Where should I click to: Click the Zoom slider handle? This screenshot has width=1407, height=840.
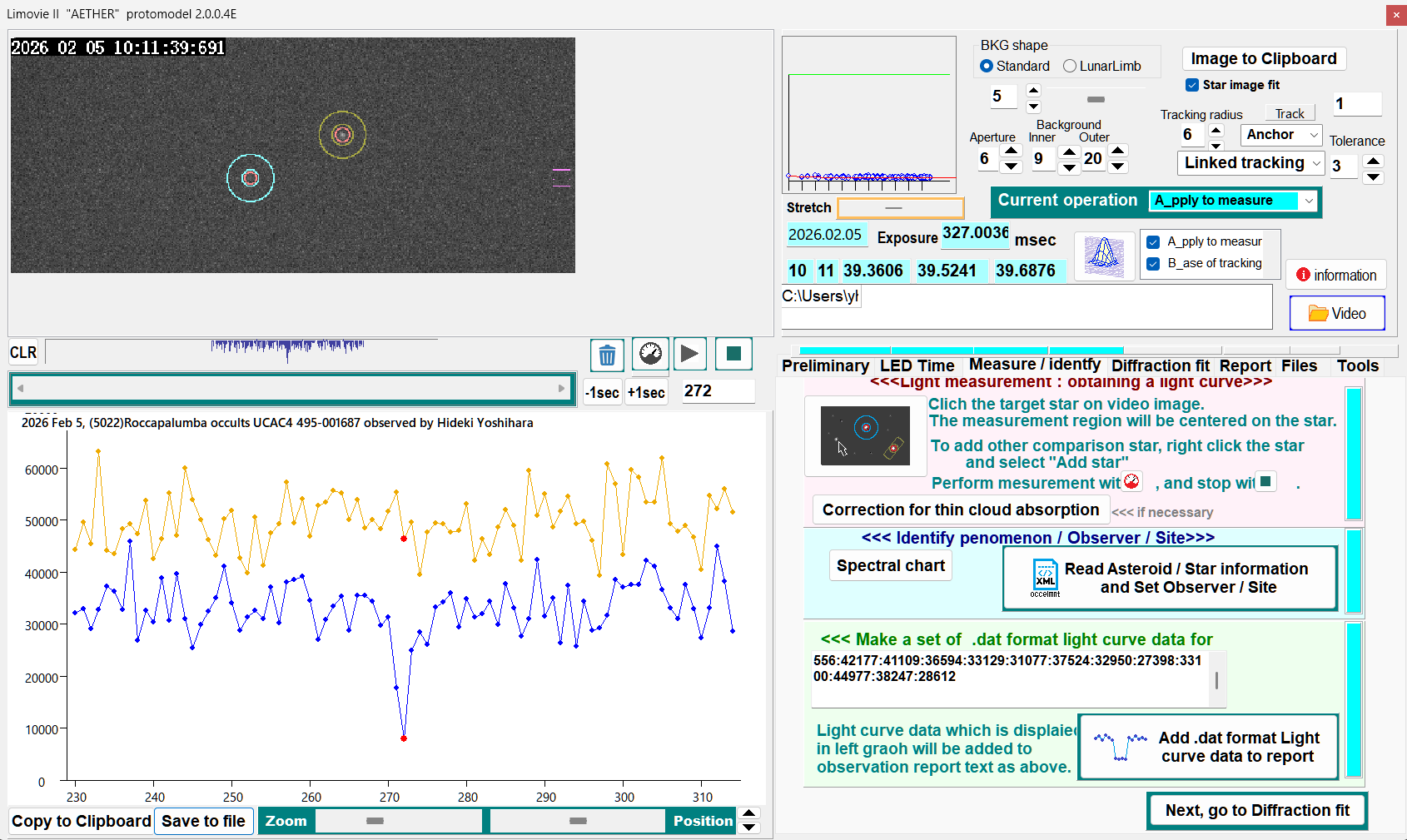(x=375, y=821)
